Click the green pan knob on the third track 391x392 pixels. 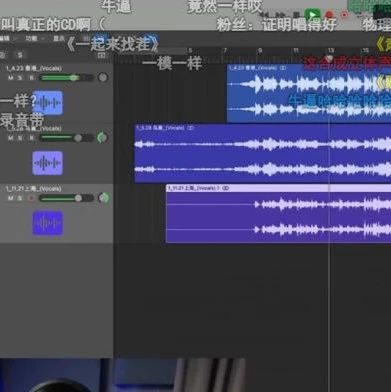(x=104, y=198)
